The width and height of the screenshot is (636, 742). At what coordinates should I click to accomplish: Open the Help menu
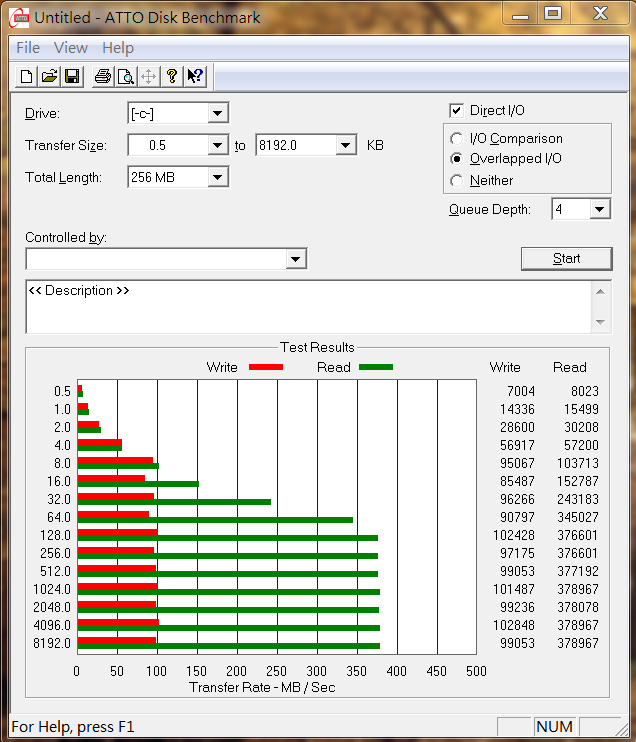(x=118, y=48)
